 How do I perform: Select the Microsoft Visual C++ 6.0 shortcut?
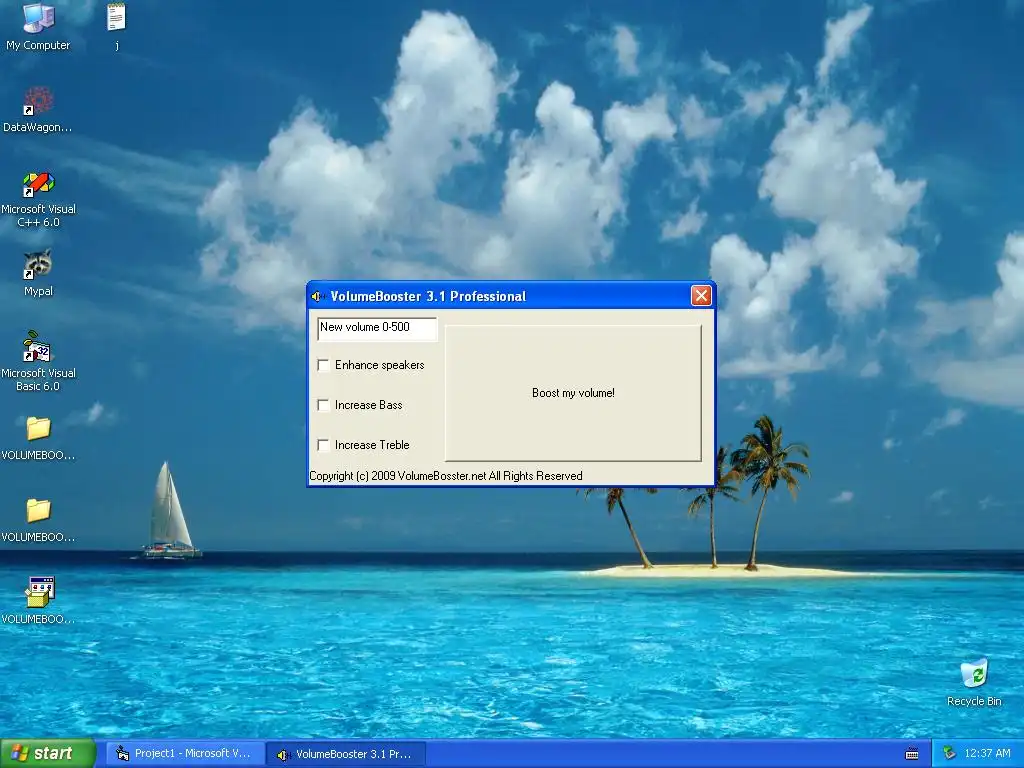click(x=38, y=199)
